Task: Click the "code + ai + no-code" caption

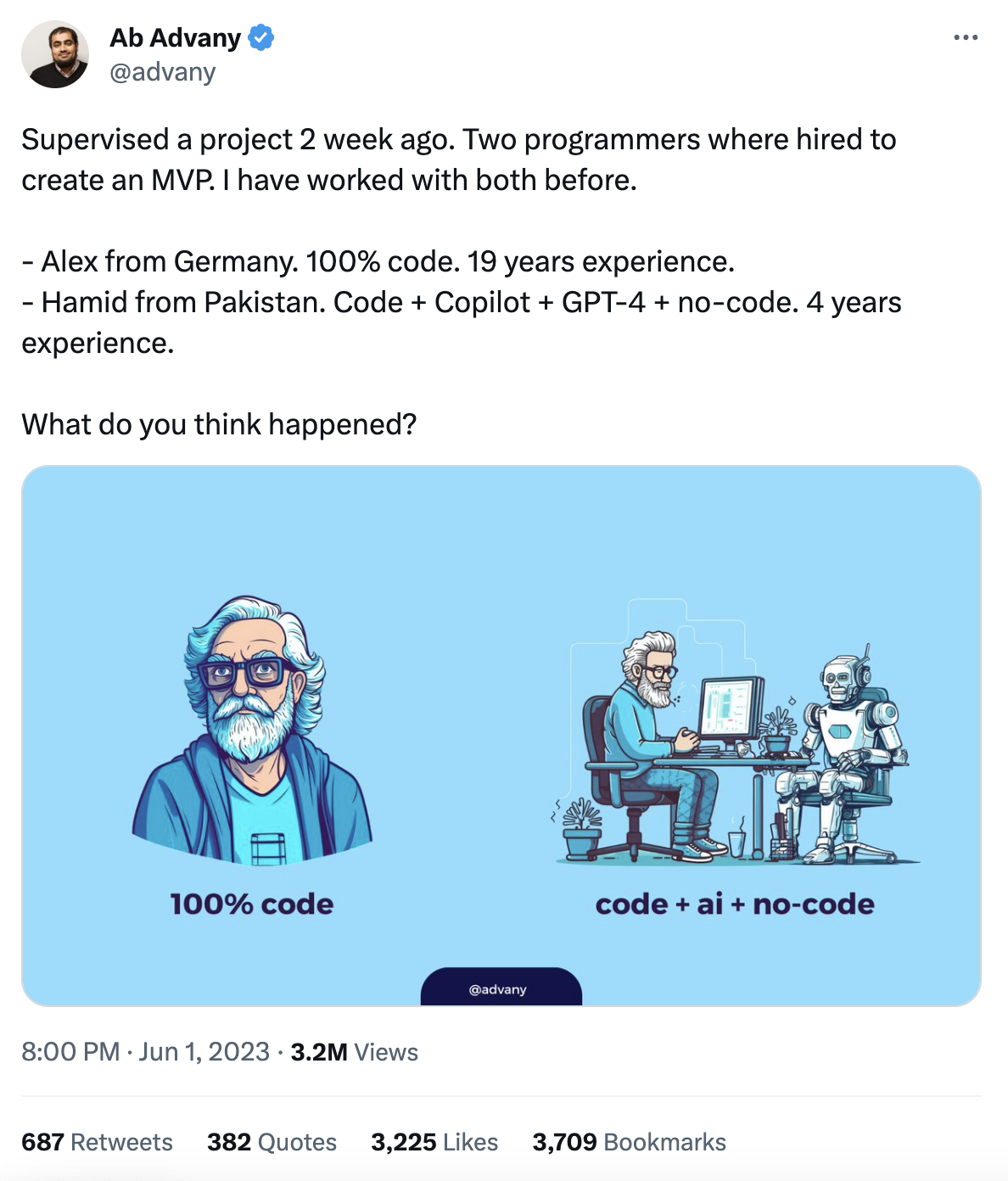Action: [735, 904]
